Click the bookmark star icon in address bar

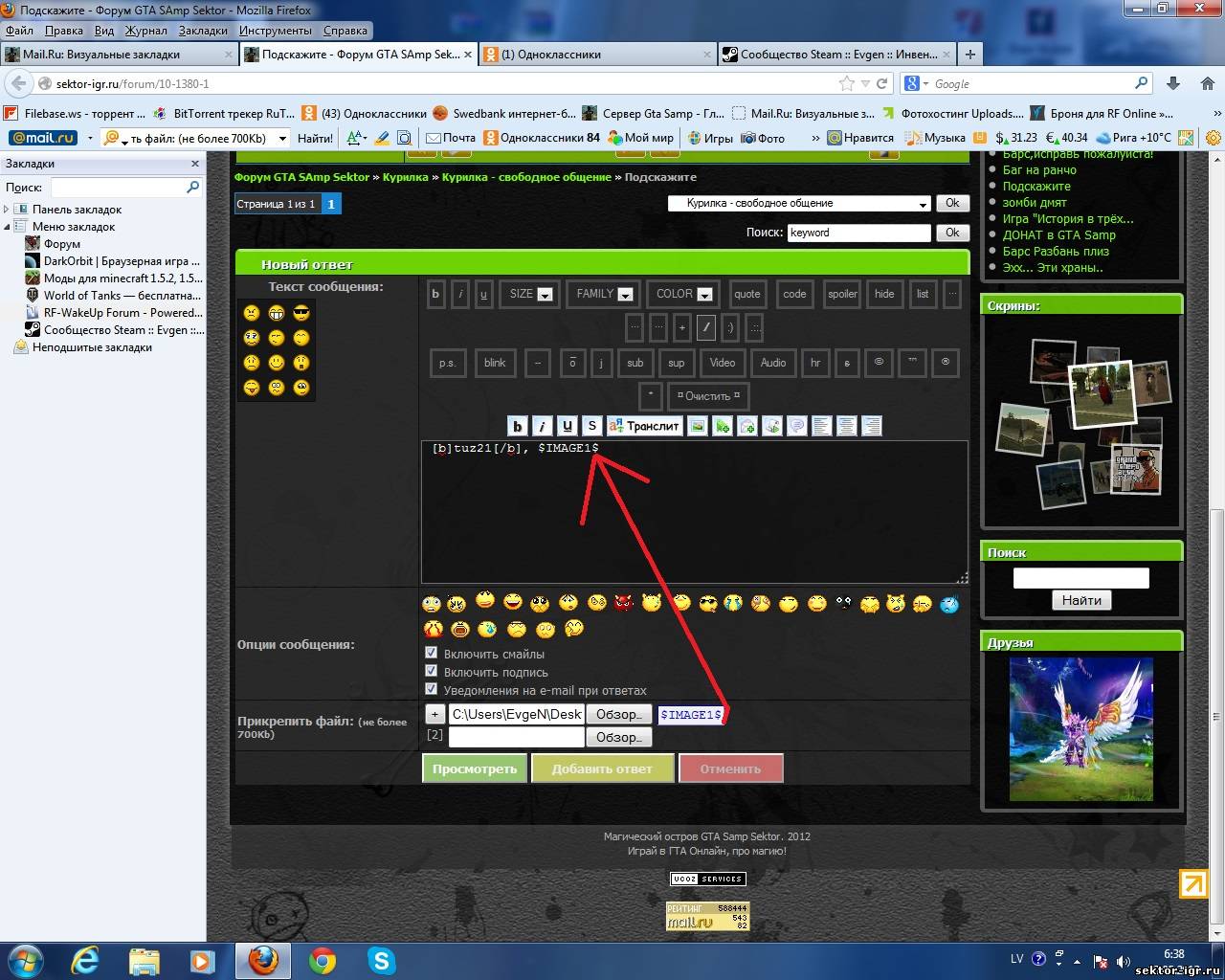846,83
